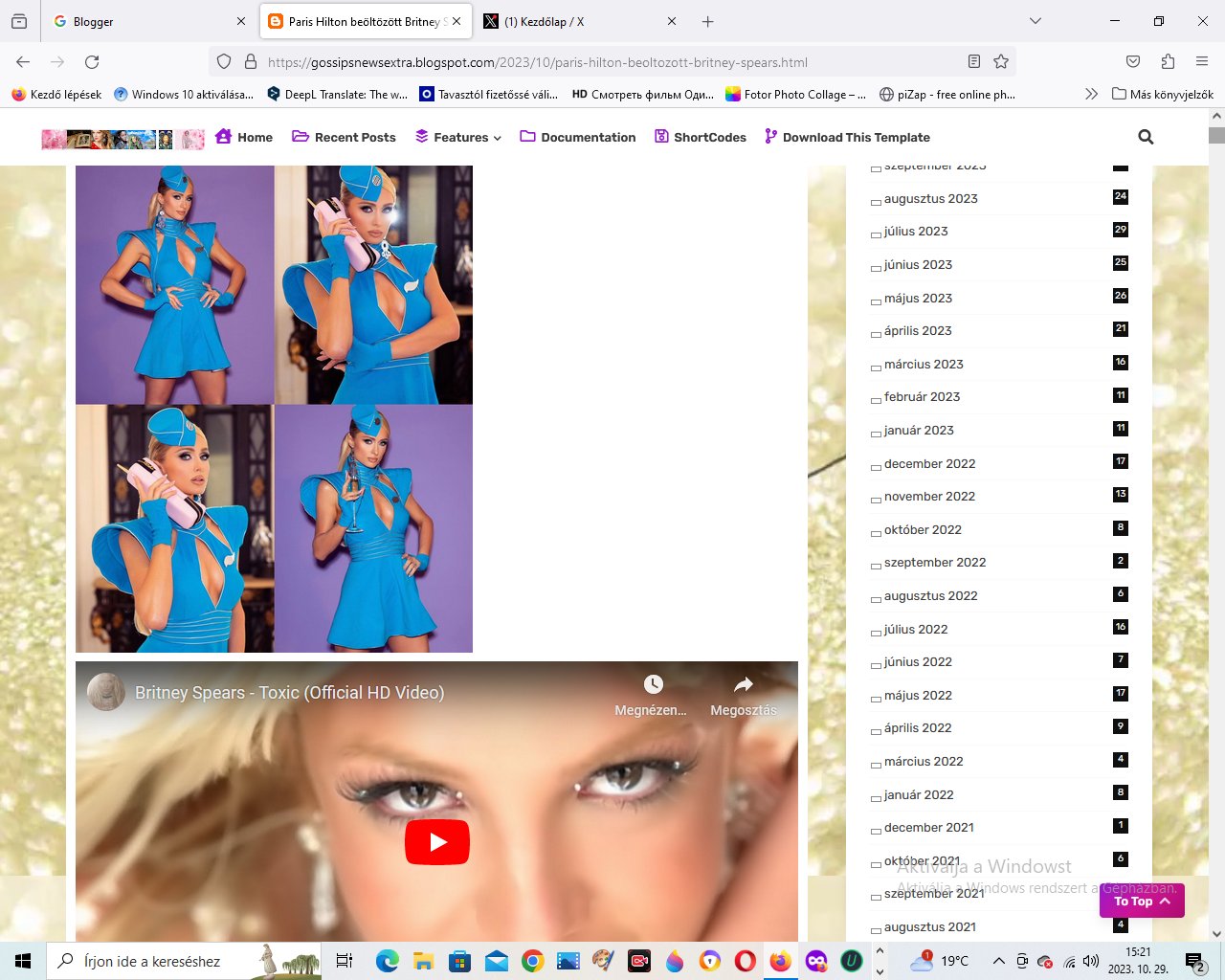Bookmark this page with the star icon
This screenshot has height=980, width=1225.
1001,62
